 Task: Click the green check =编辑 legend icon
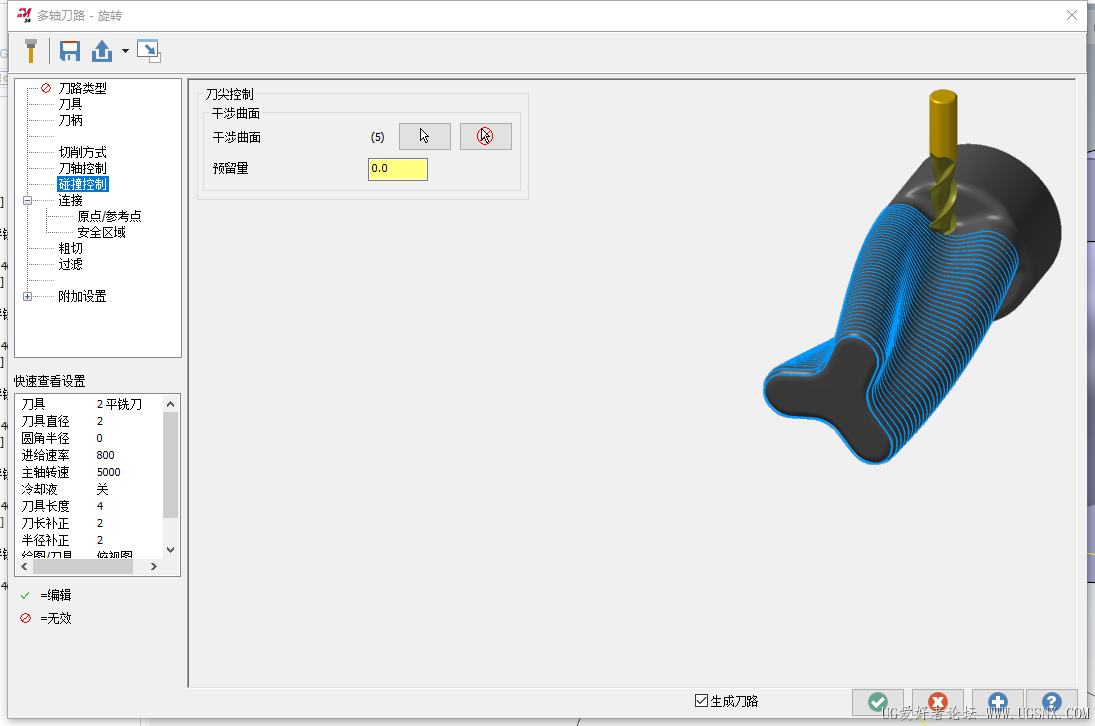tap(25, 595)
